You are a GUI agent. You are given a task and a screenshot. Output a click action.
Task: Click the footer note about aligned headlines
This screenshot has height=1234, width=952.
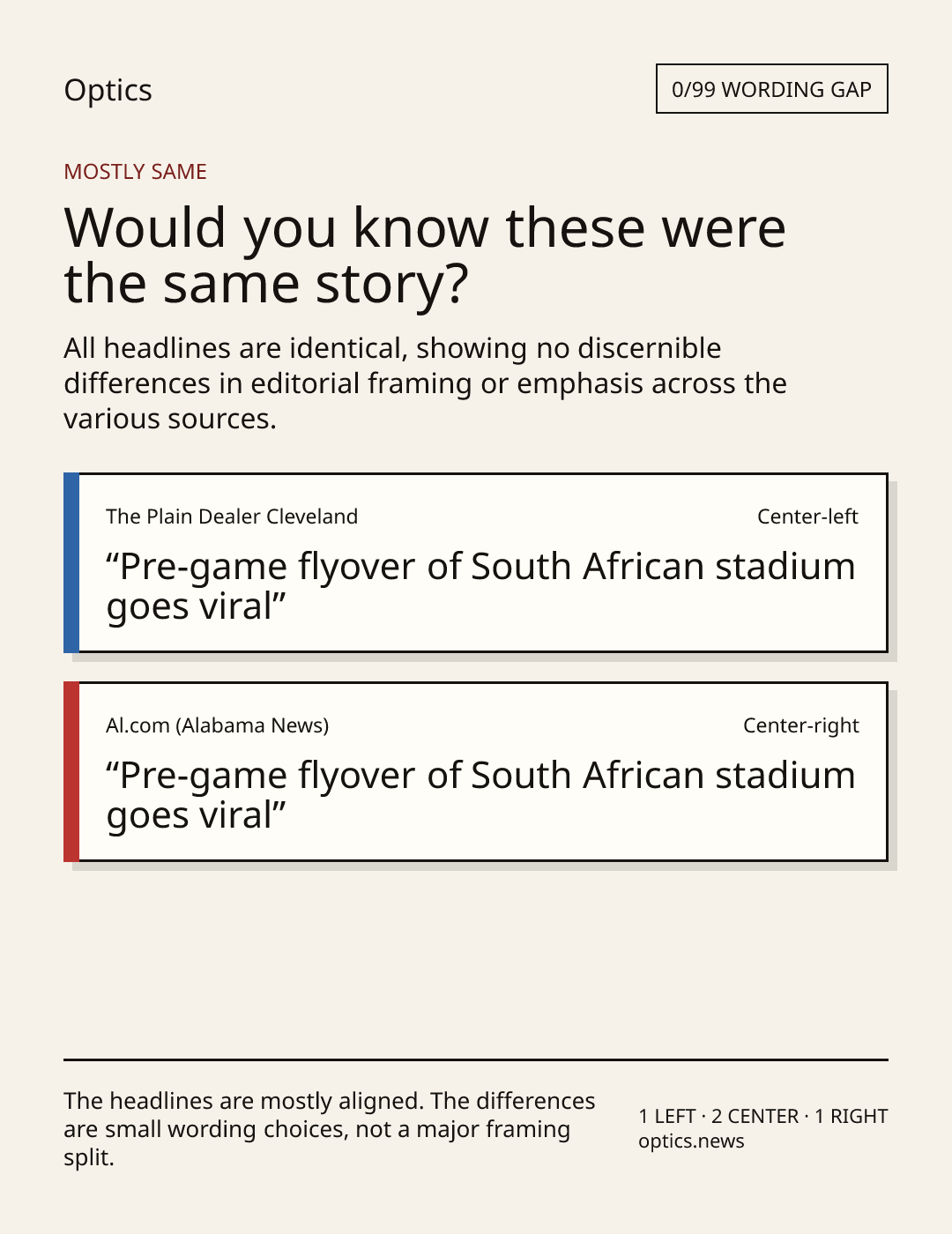(x=330, y=1129)
